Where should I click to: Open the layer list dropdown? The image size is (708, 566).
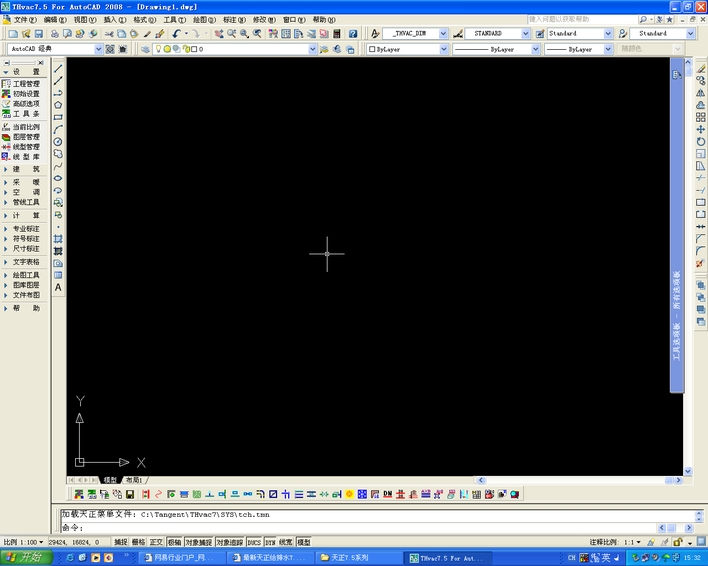pos(312,49)
